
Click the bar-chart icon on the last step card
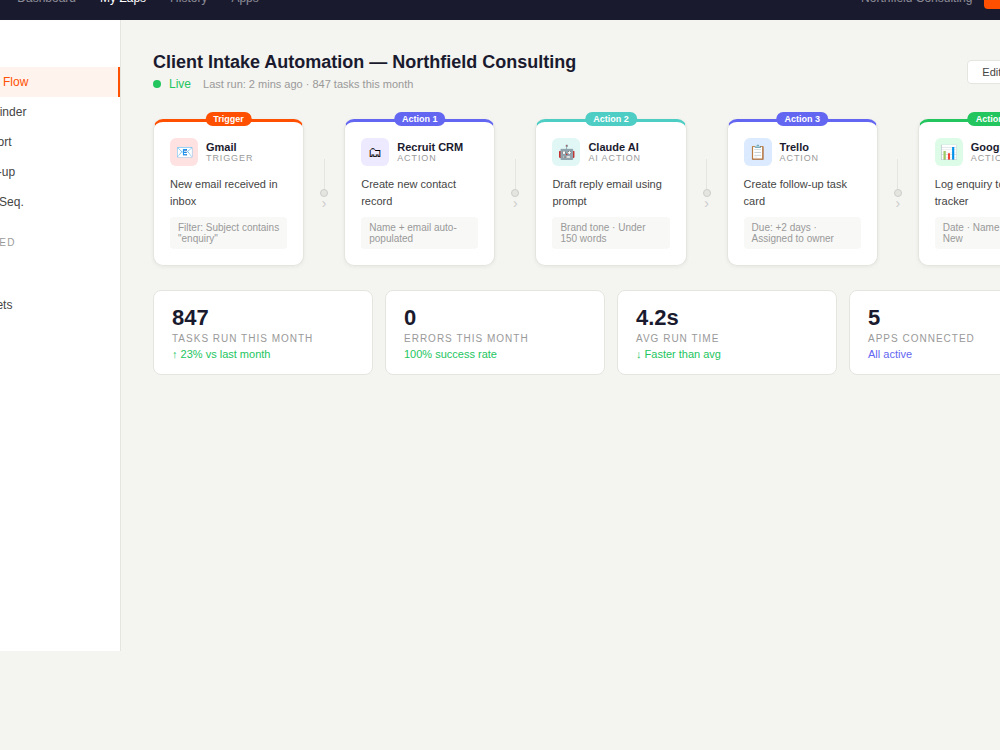point(948,152)
